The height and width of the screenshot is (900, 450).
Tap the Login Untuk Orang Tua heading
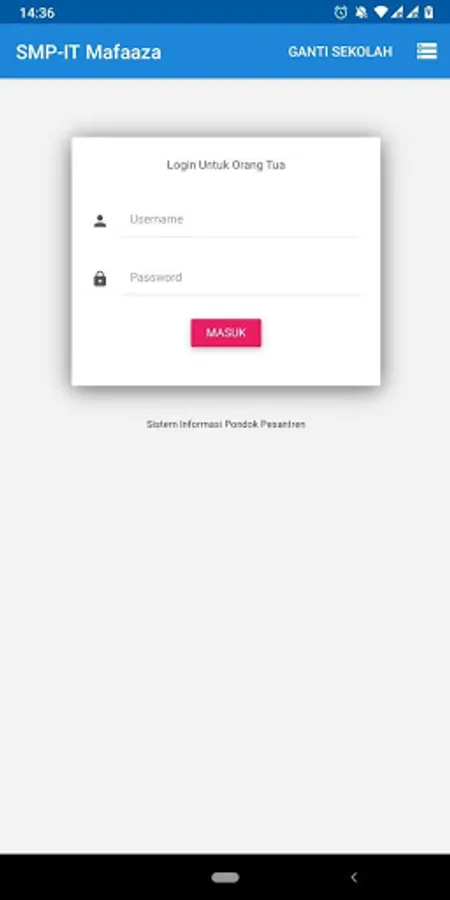pyautogui.click(x=226, y=165)
